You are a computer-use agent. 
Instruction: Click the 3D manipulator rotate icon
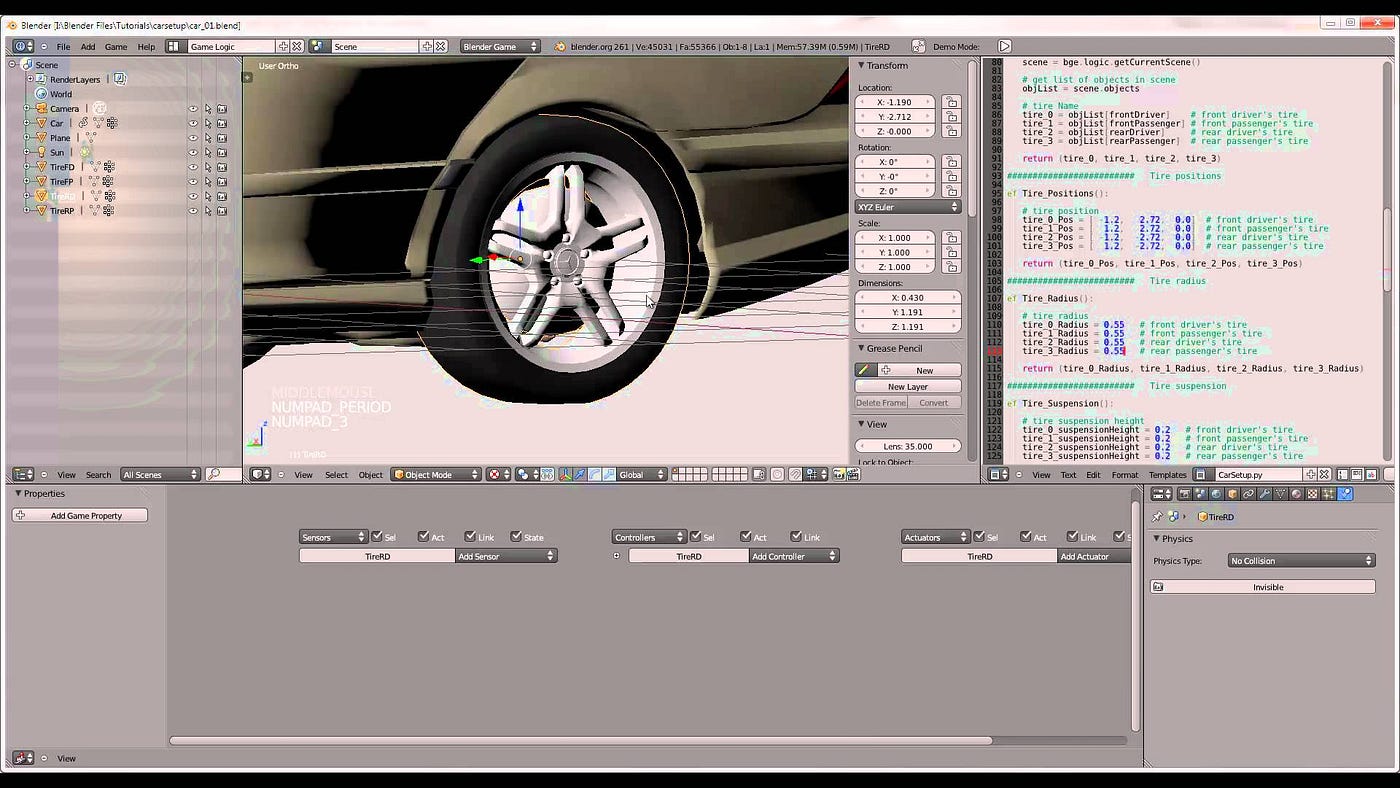596,475
